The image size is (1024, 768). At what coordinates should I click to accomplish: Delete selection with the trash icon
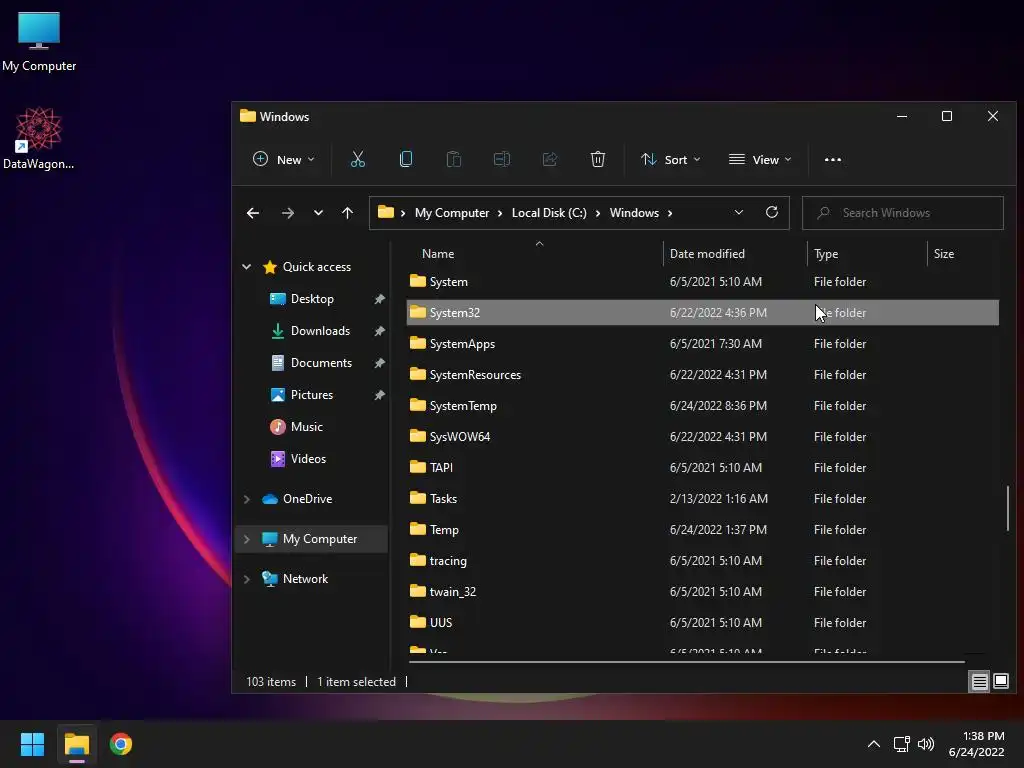[598, 159]
